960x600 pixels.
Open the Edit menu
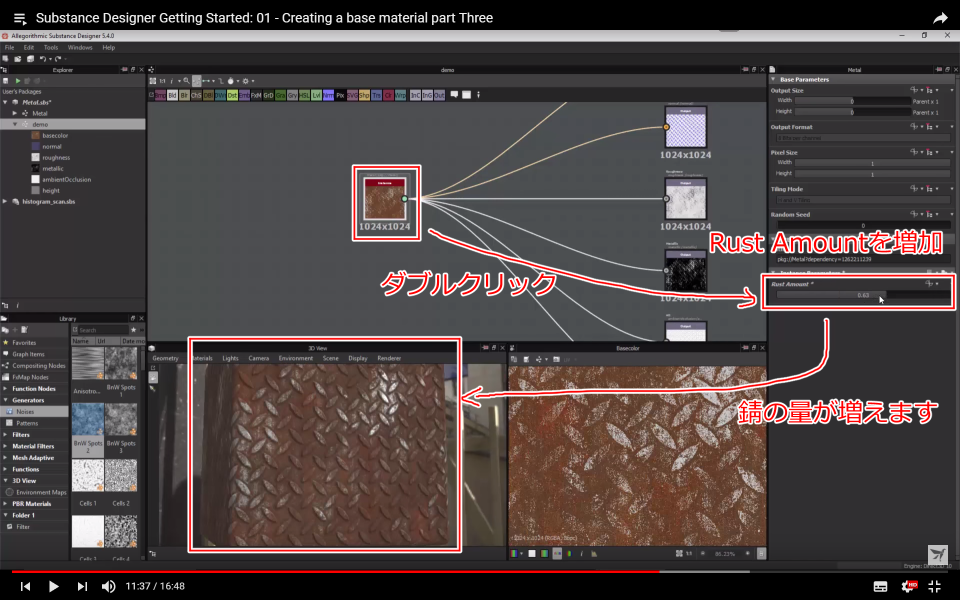(29, 47)
